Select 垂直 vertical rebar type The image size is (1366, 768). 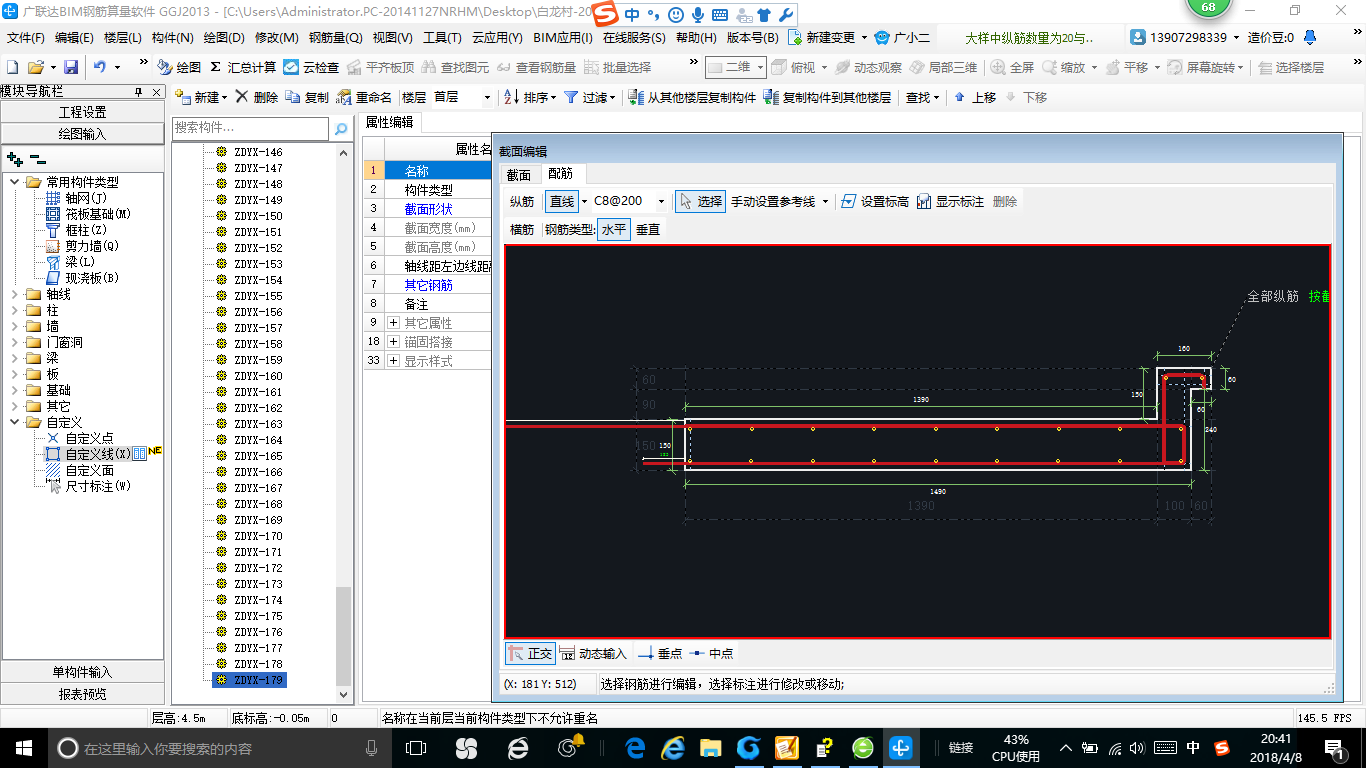(x=648, y=229)
